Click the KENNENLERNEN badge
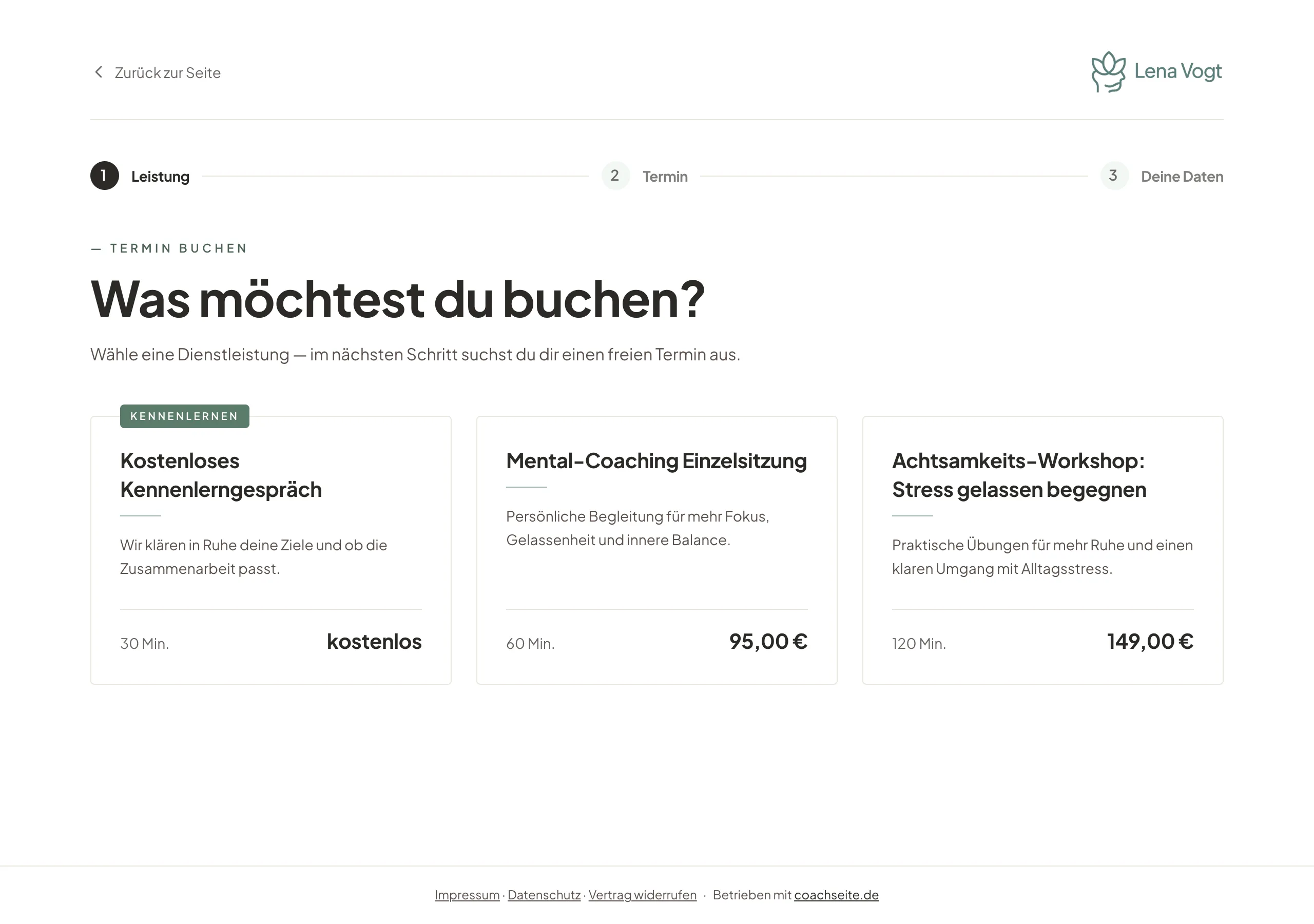1314x924 pixels. [x=184, y=416]
